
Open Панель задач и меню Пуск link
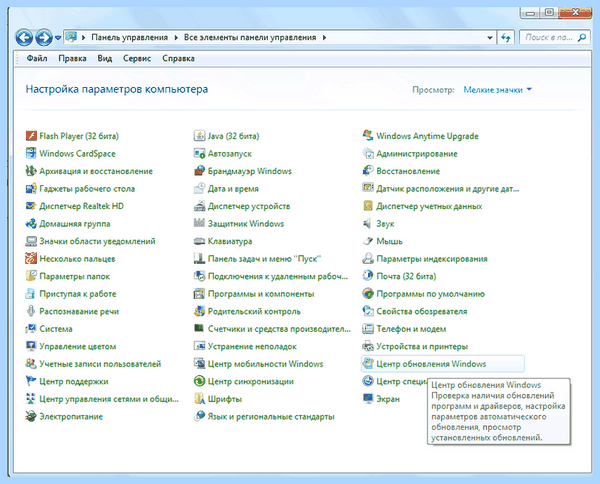[264, 259]
